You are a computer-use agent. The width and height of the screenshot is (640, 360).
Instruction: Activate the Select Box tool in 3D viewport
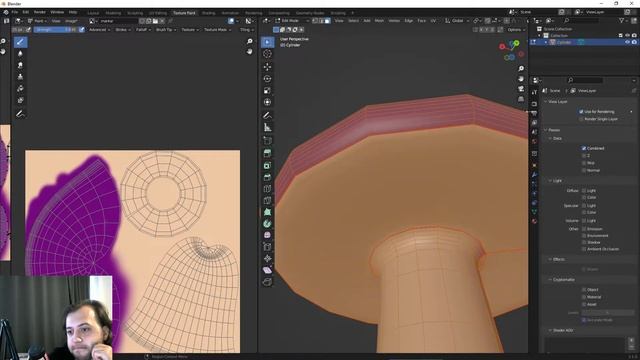(267, 42)
